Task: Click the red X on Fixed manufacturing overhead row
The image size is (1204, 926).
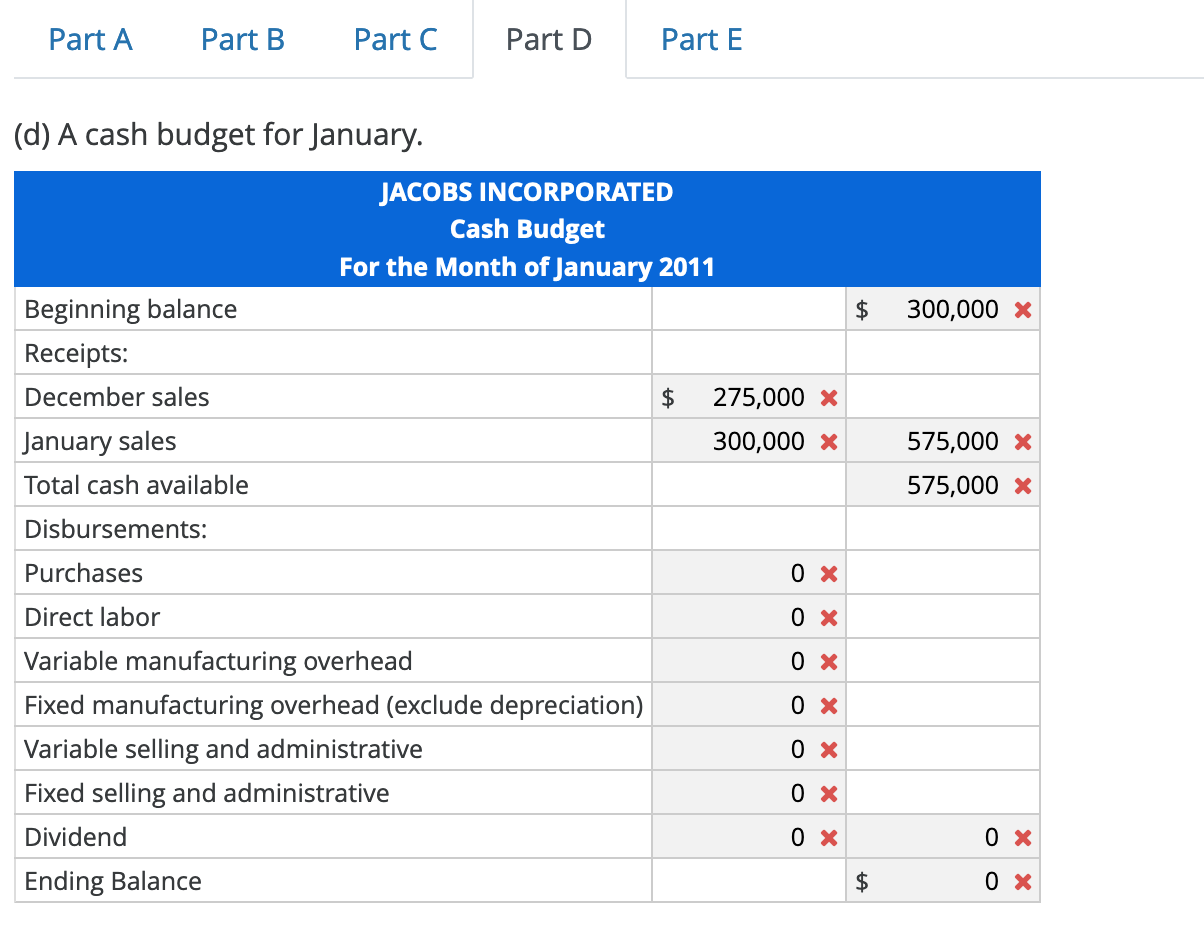Action: click(828, 704)
